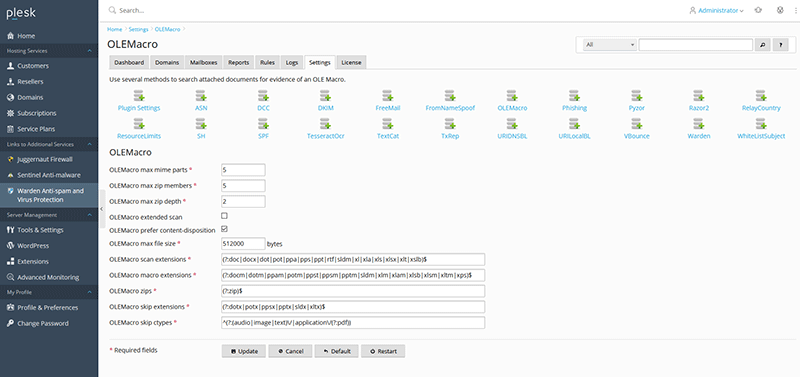Switch to the Reports tab
This screenshot has height=377, width=800.
238,62
